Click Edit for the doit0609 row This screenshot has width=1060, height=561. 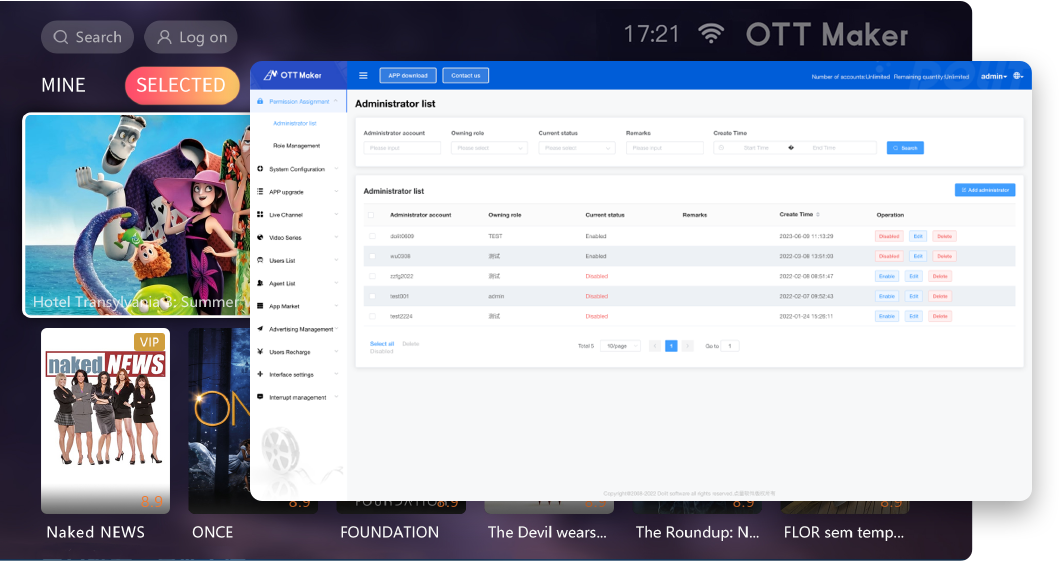click(x=918, y=236)
